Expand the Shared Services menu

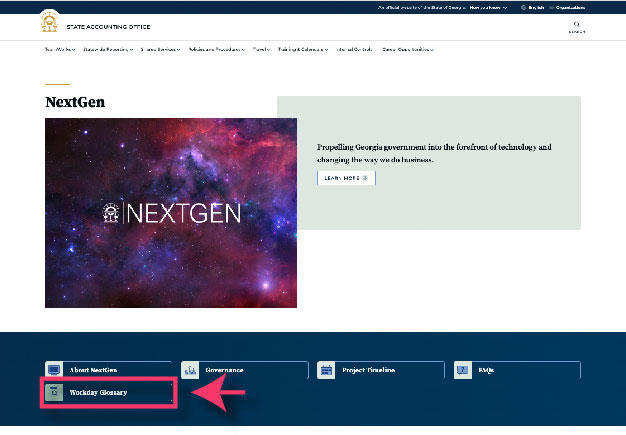(x=160, y=49)
